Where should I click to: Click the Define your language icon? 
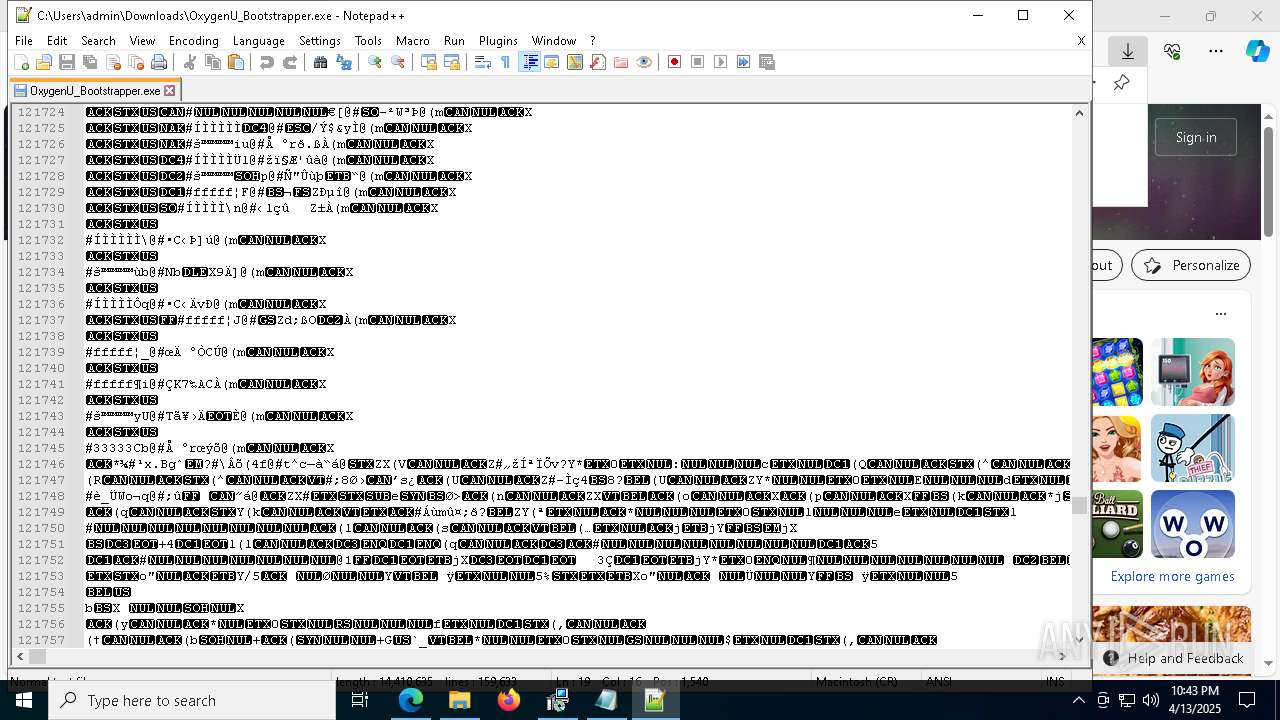(x=552, y=62)
